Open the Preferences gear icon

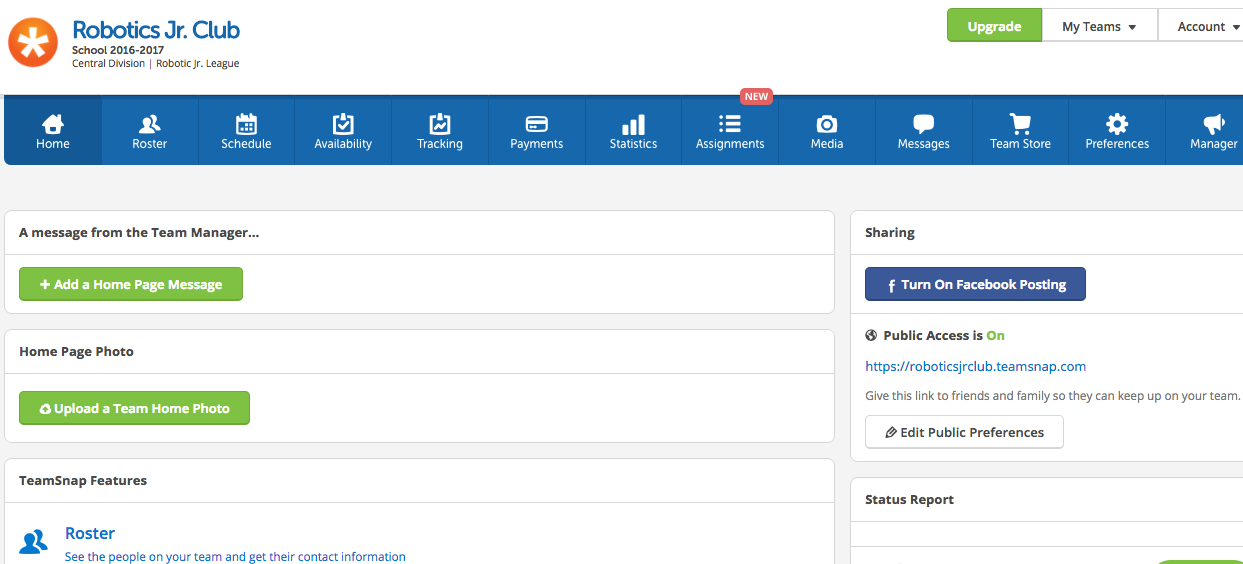coord(1117,124)
